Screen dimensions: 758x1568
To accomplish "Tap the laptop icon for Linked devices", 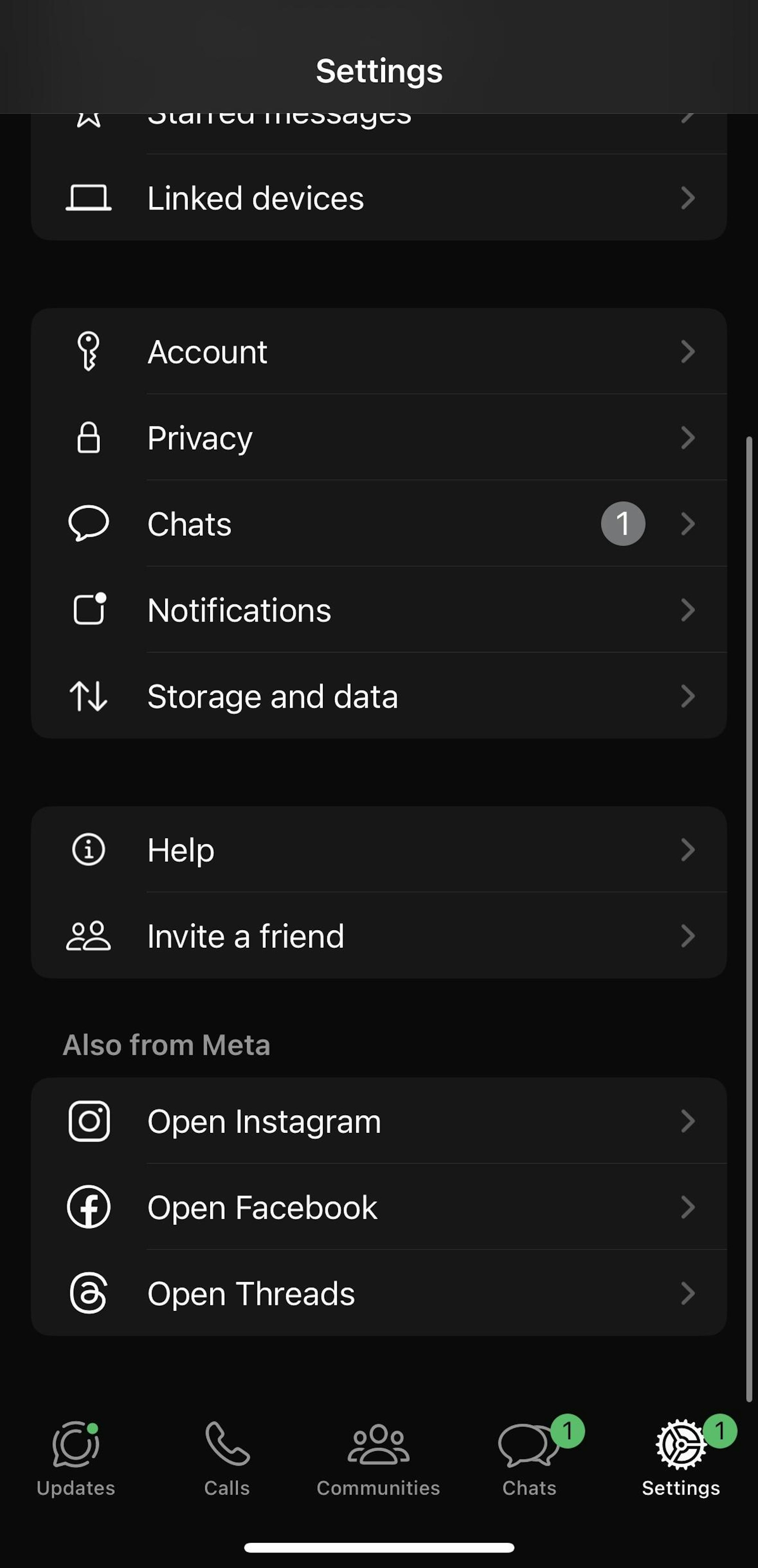I will point(88,198).
